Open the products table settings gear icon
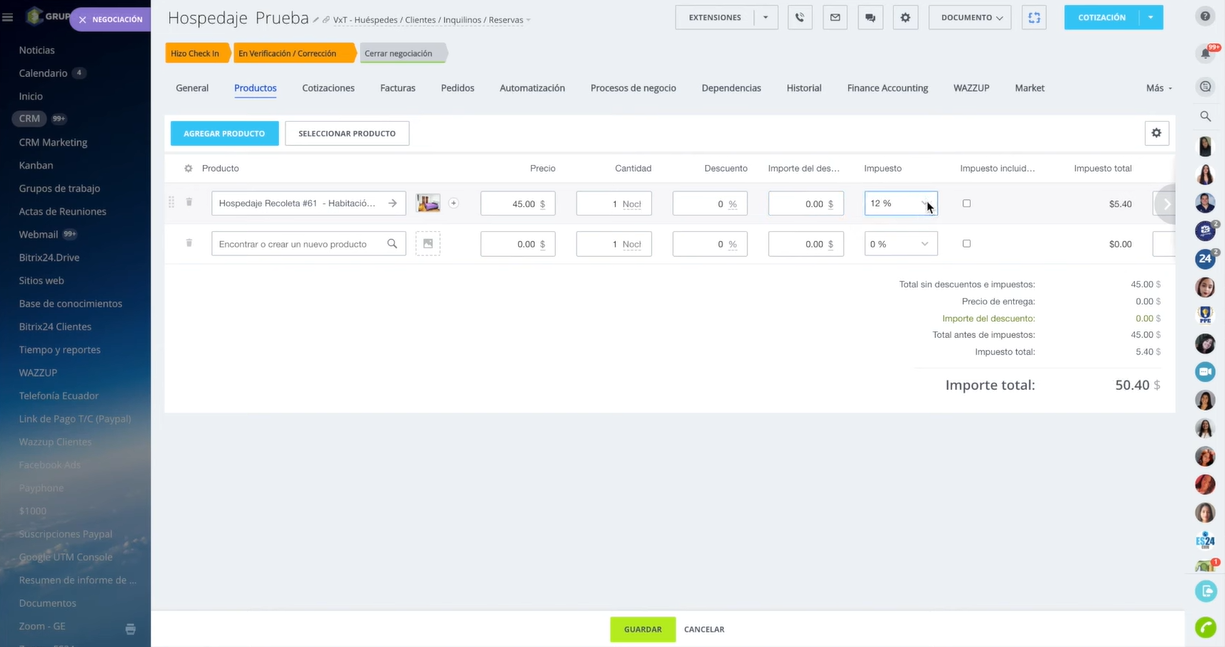The image size is (1225, 647). (1156, 132)
